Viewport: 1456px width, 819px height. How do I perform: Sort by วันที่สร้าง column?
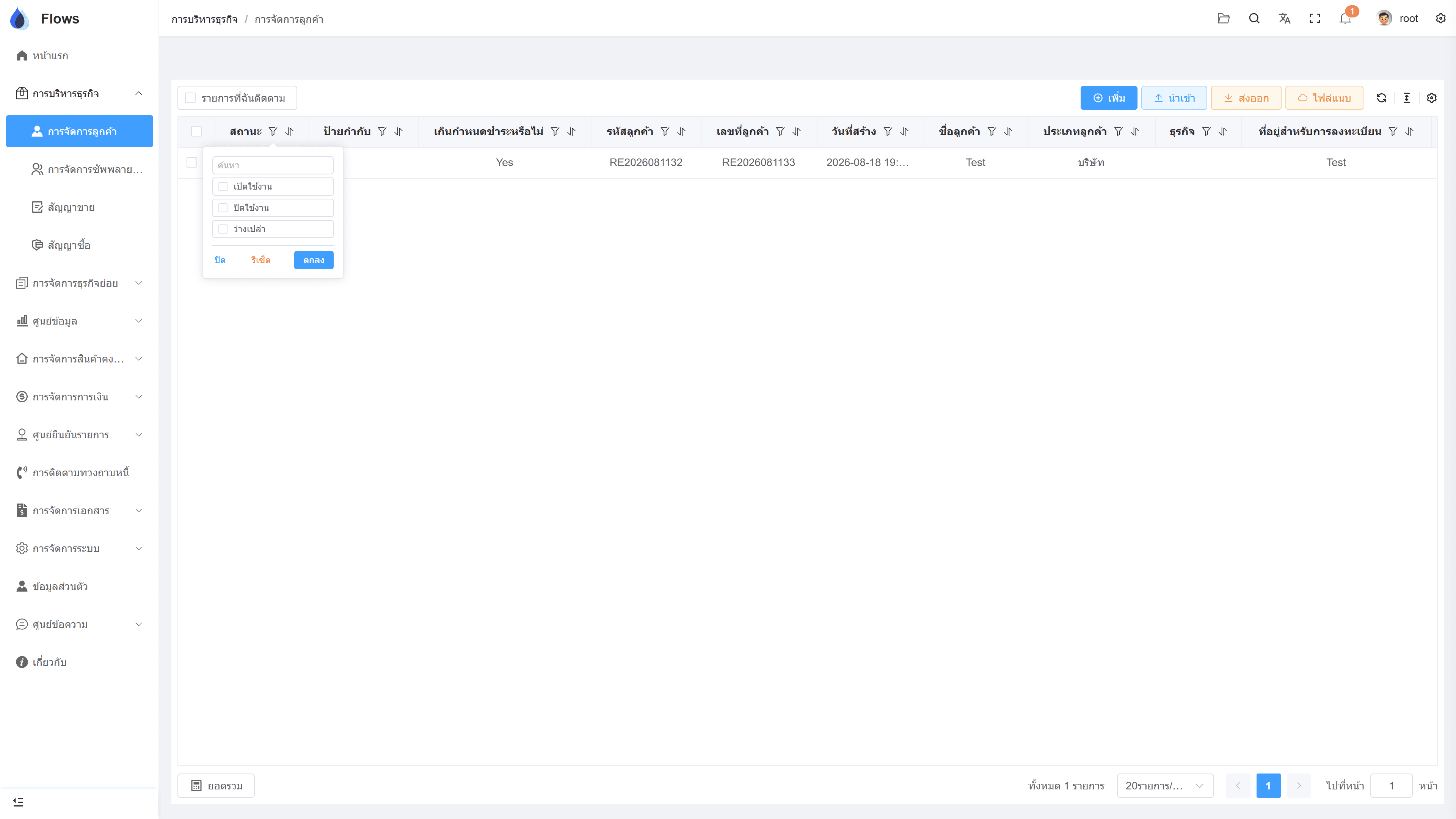904,131
